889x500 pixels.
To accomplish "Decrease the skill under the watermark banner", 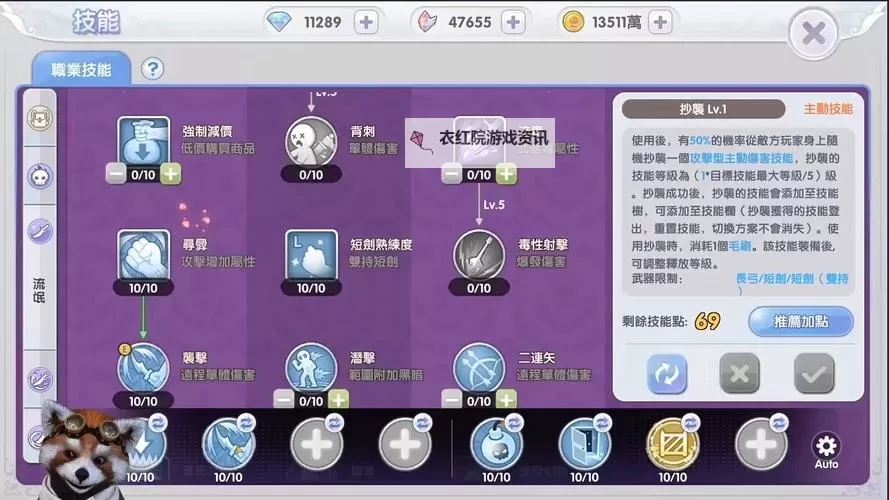I will click(451, 174).
